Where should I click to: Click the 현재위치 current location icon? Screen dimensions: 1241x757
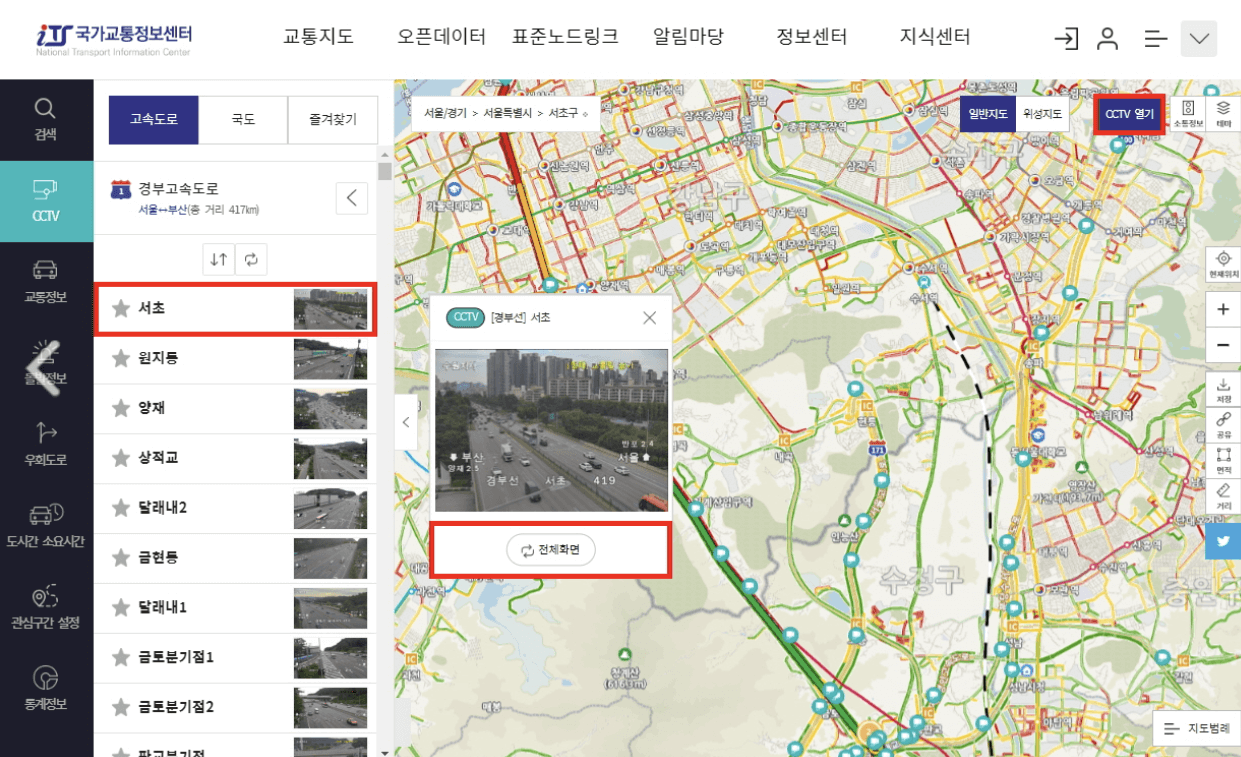1224,262
